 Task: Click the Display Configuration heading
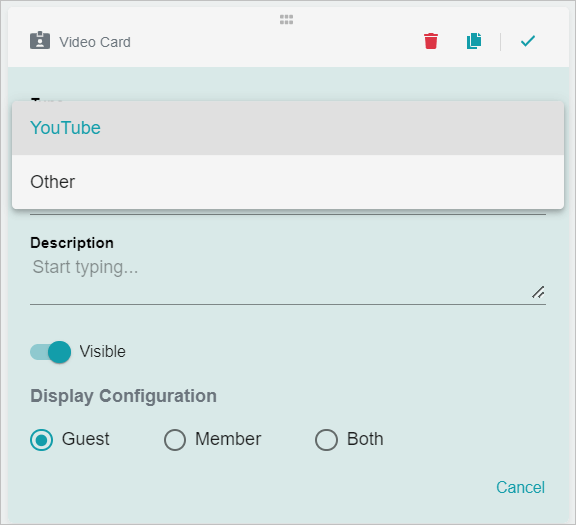coord(123,396)
